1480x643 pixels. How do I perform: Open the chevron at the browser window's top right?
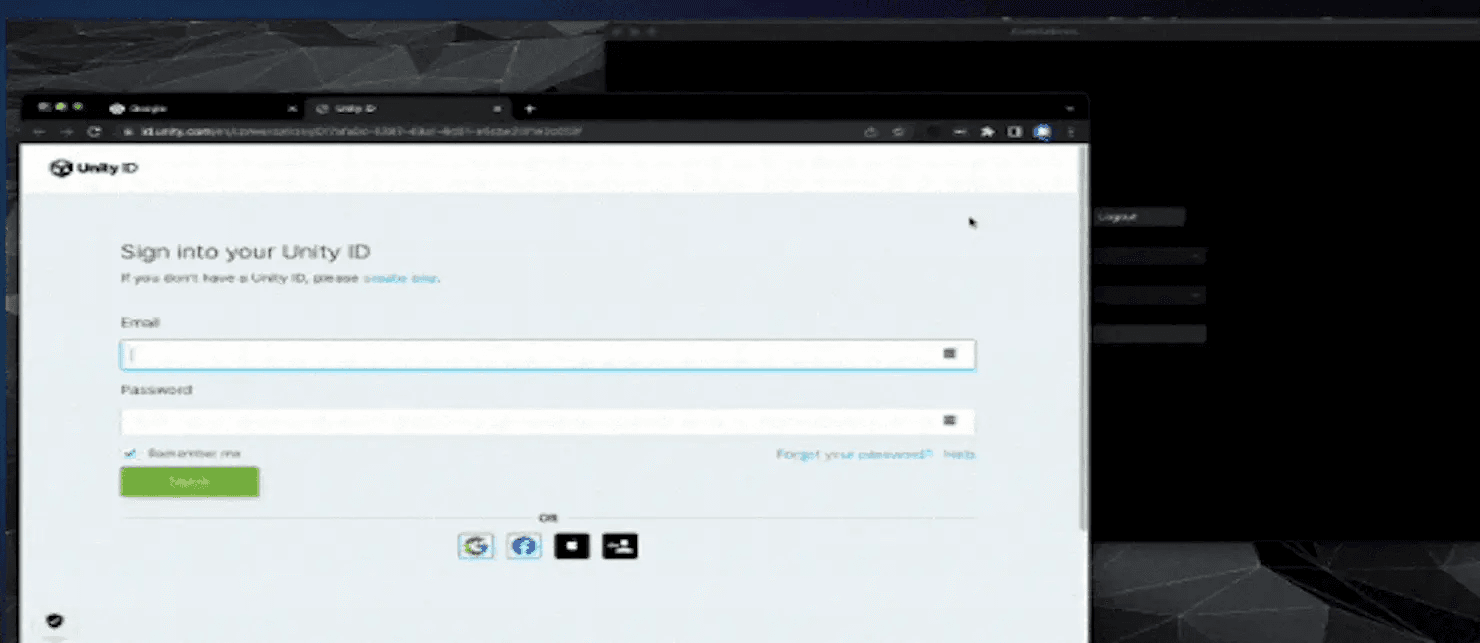1069,108
